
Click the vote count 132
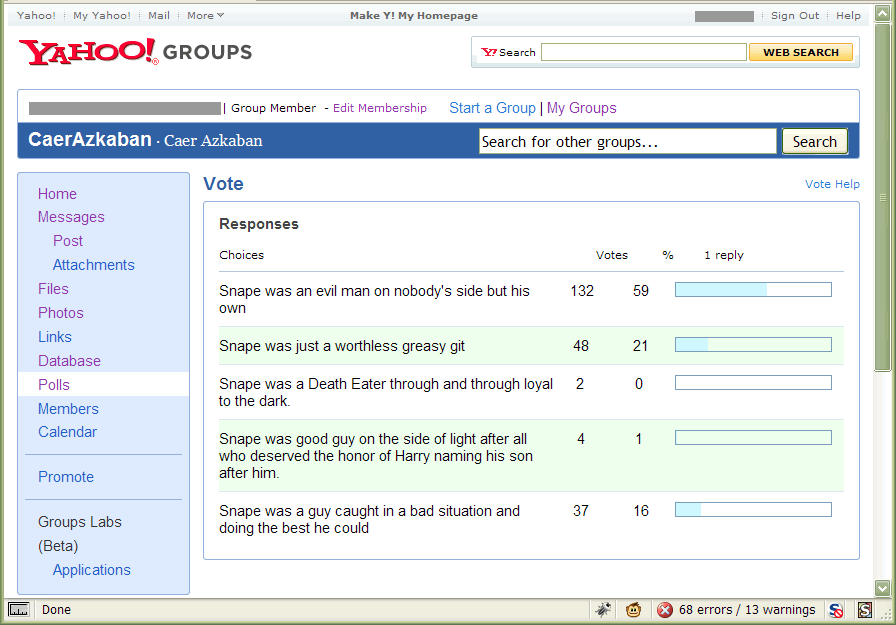tap(582, 291)
